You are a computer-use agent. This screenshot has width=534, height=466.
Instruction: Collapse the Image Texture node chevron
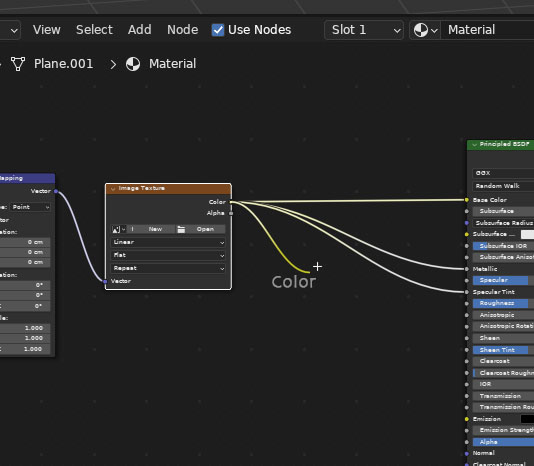pyautogui.click(x=113, y=189)
